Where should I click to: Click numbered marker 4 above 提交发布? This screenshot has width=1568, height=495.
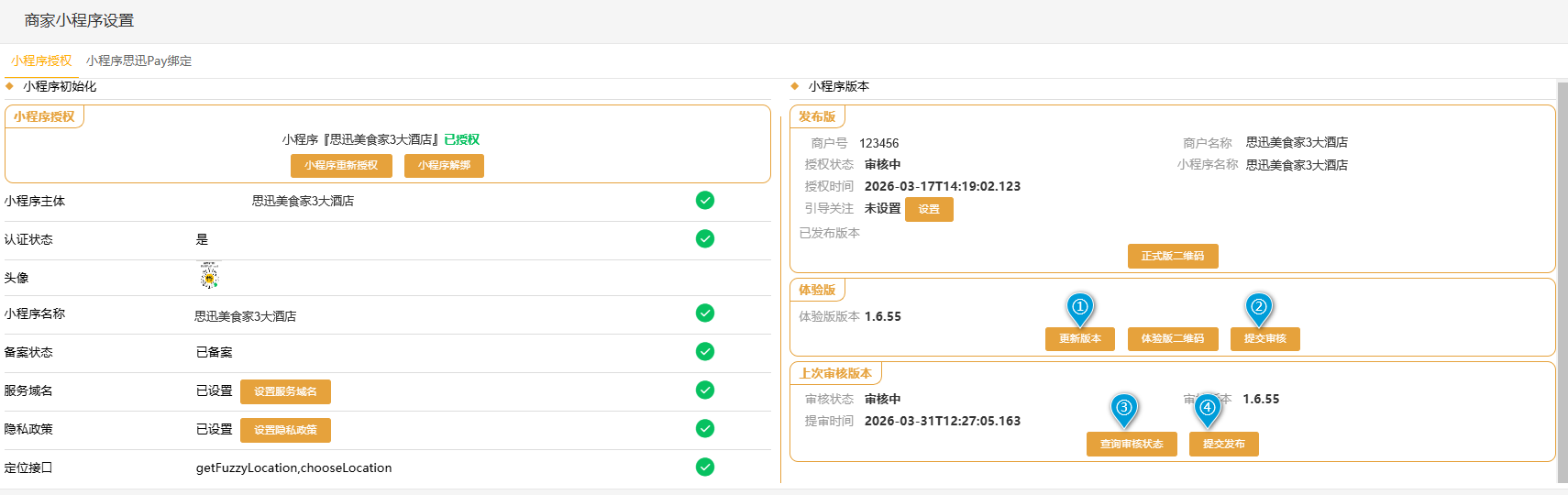click(x=1208, y=408)
